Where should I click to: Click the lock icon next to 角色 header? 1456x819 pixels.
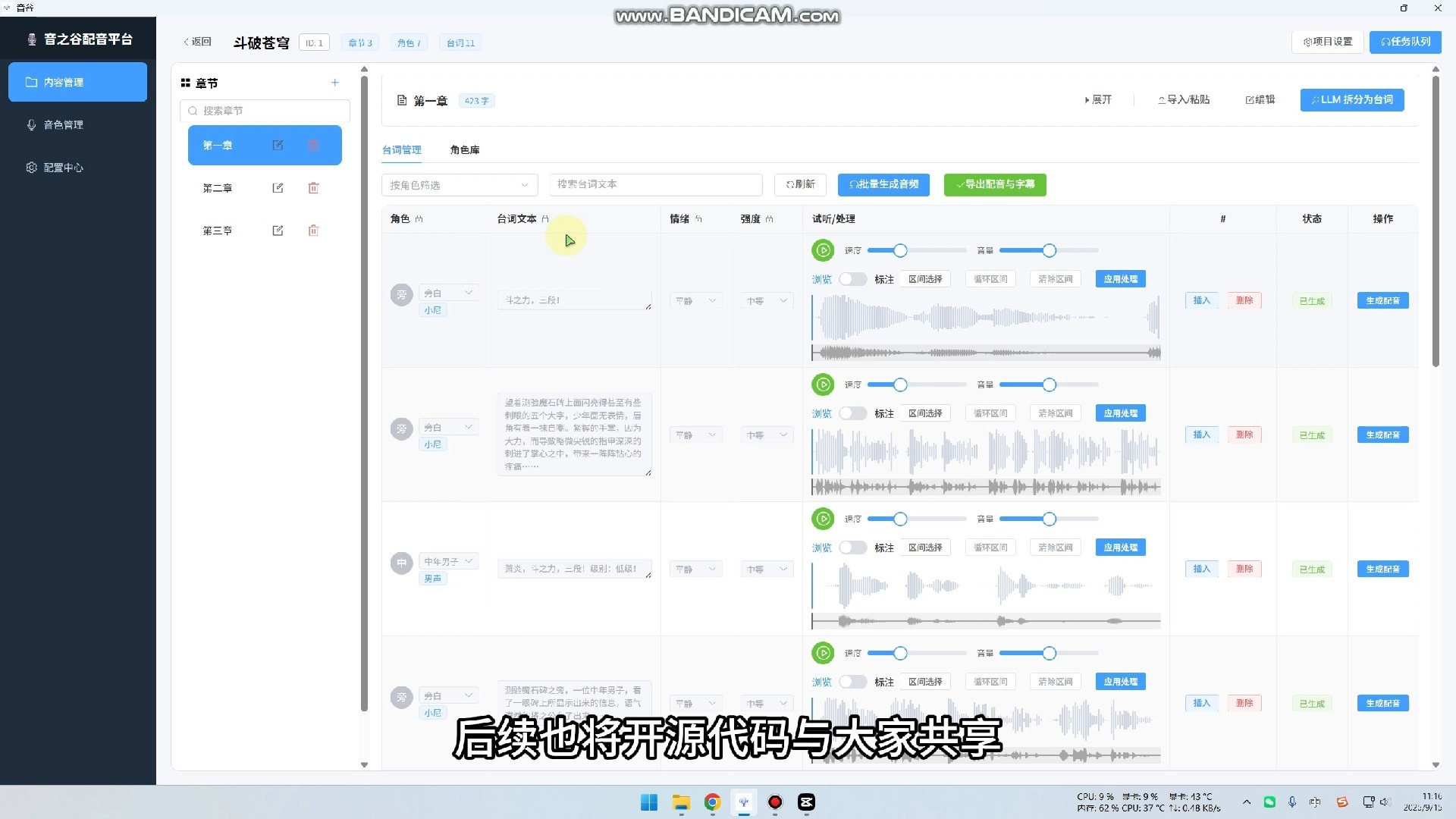pos(419,218)
